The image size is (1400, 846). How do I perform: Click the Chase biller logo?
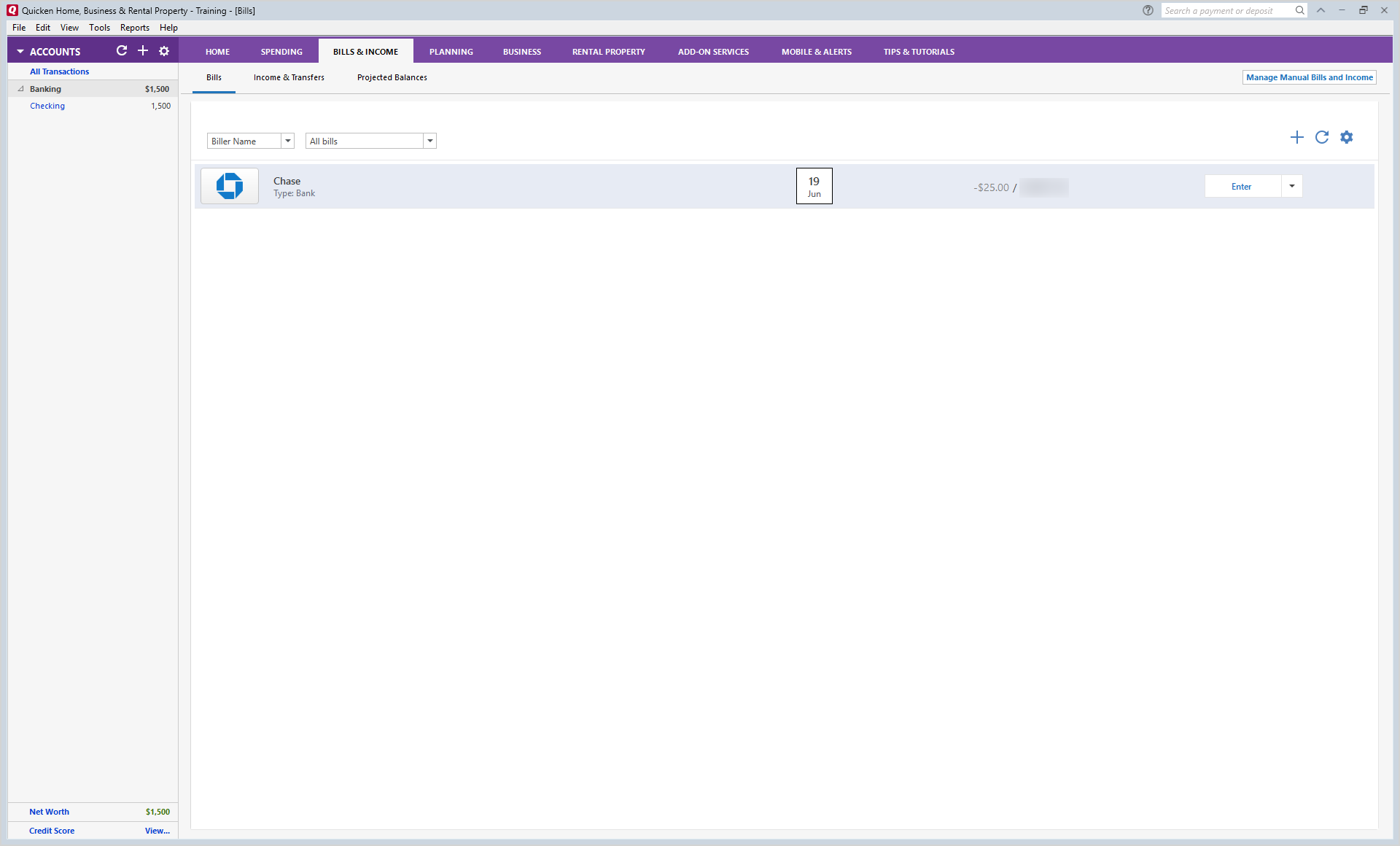coord(230,186)
